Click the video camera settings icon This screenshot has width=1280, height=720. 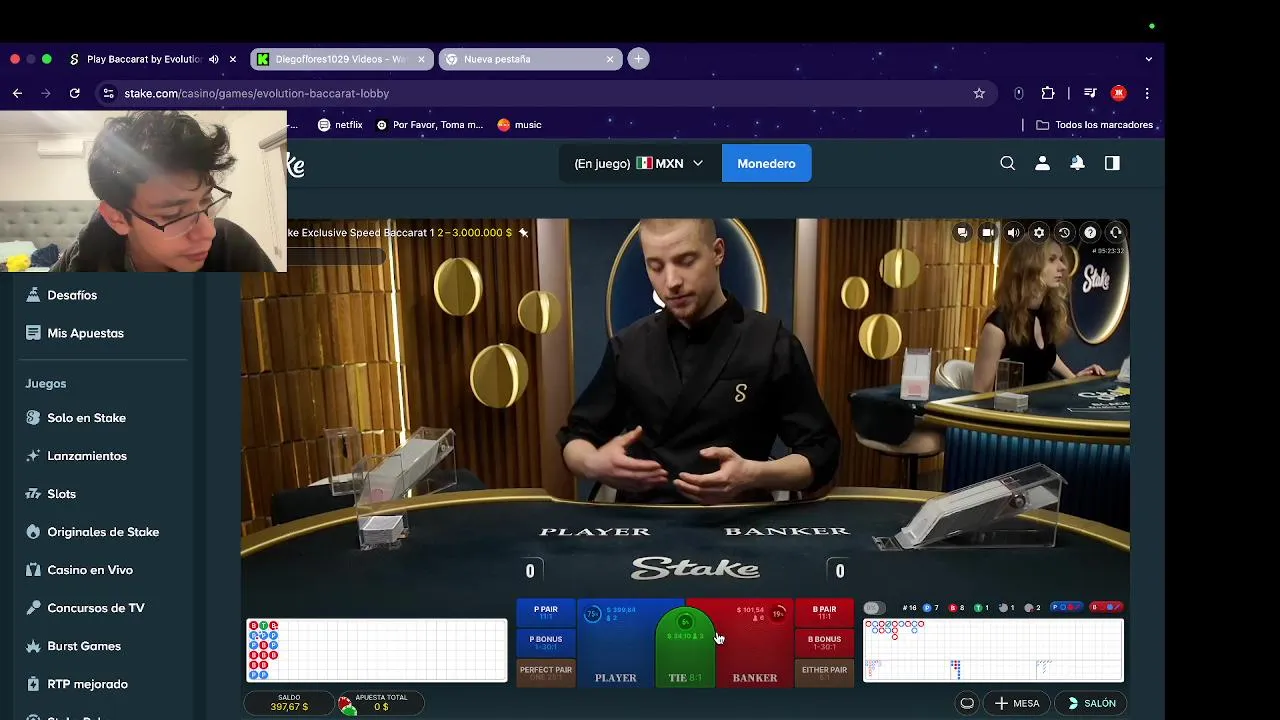coord(988,232)
